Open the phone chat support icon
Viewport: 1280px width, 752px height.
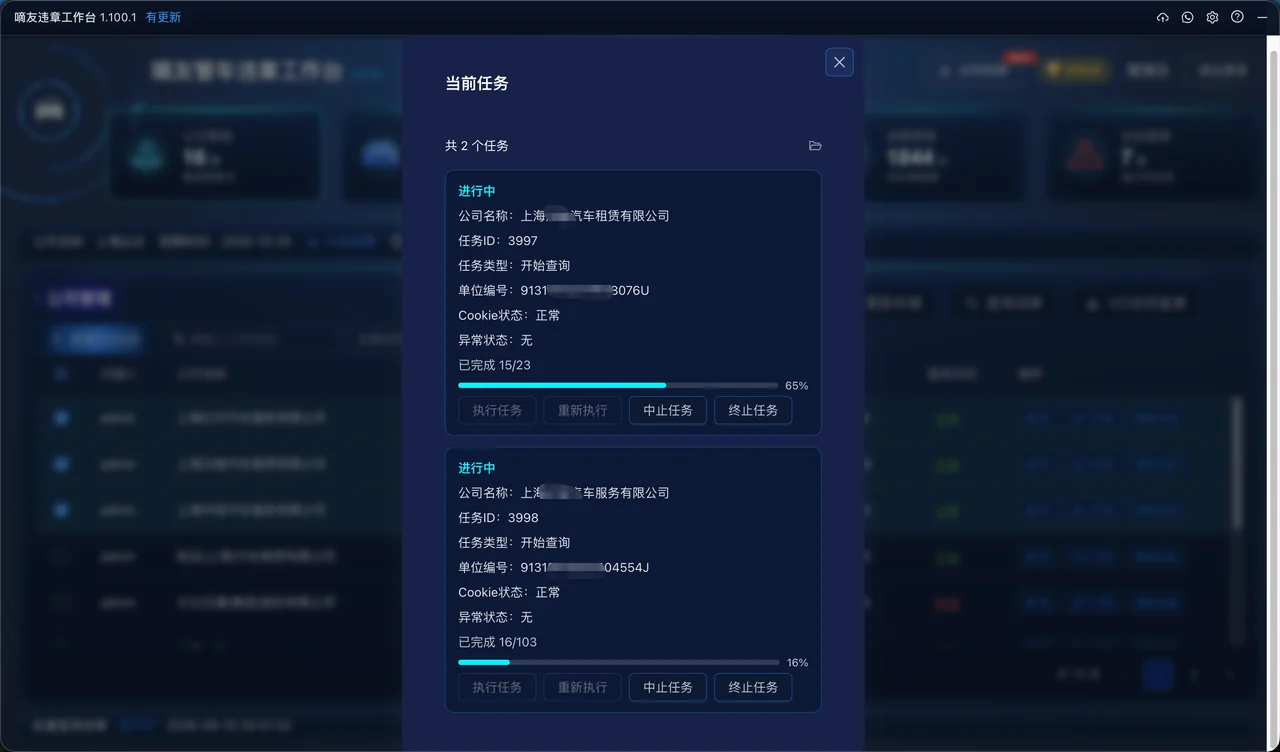tap(1187, 17)
